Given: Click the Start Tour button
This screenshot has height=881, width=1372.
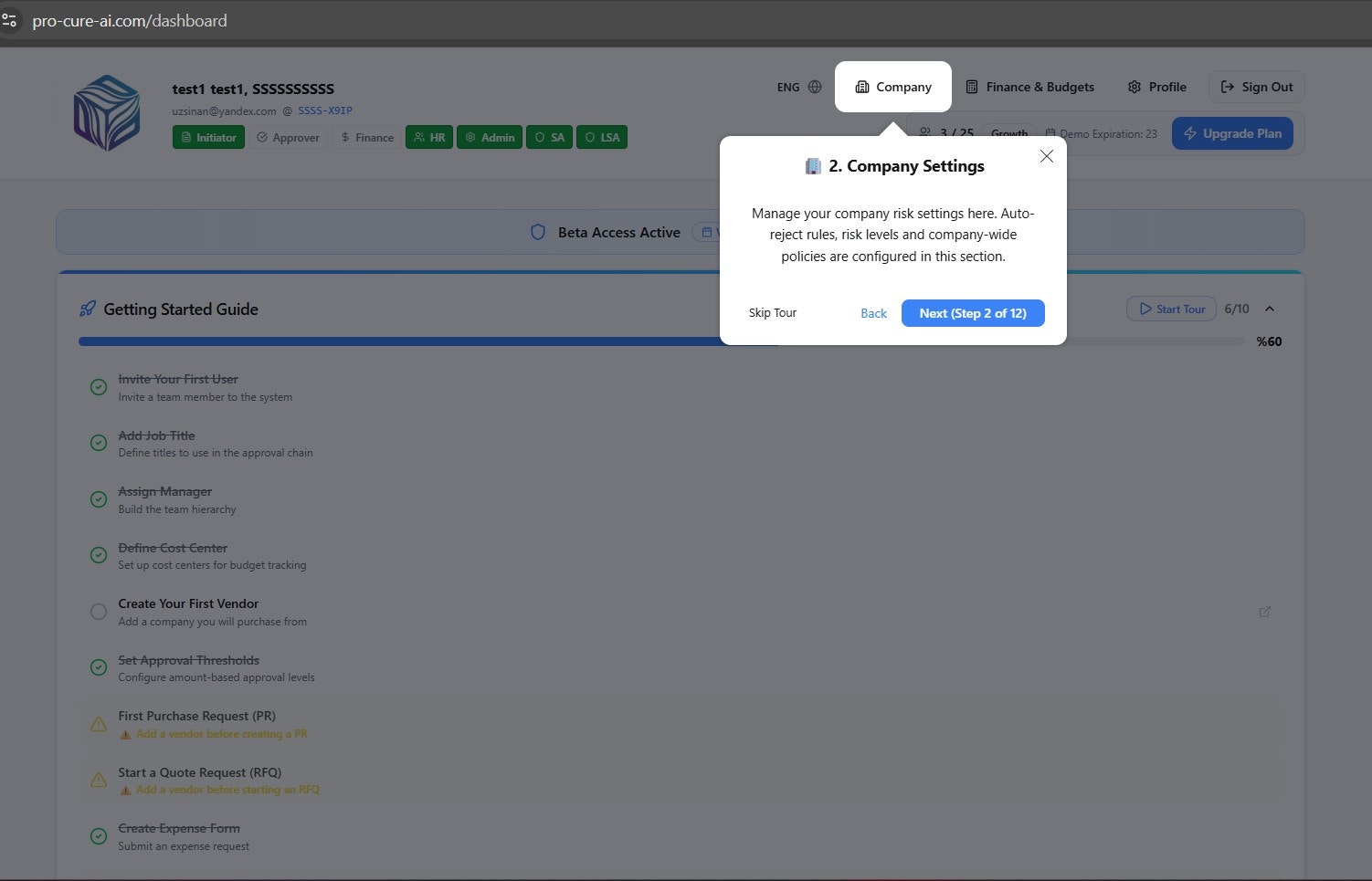Looking at the screenshot, I should (x=1171, y=309).
